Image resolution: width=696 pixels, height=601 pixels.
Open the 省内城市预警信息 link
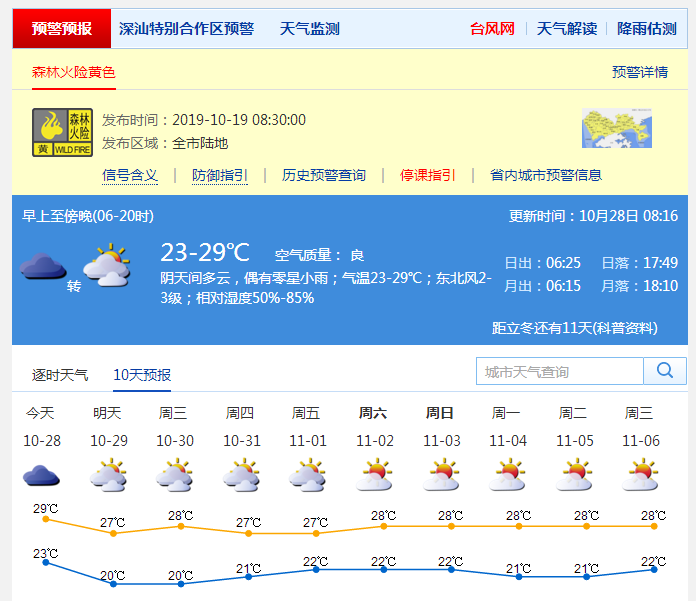click(x=546, y=175)
